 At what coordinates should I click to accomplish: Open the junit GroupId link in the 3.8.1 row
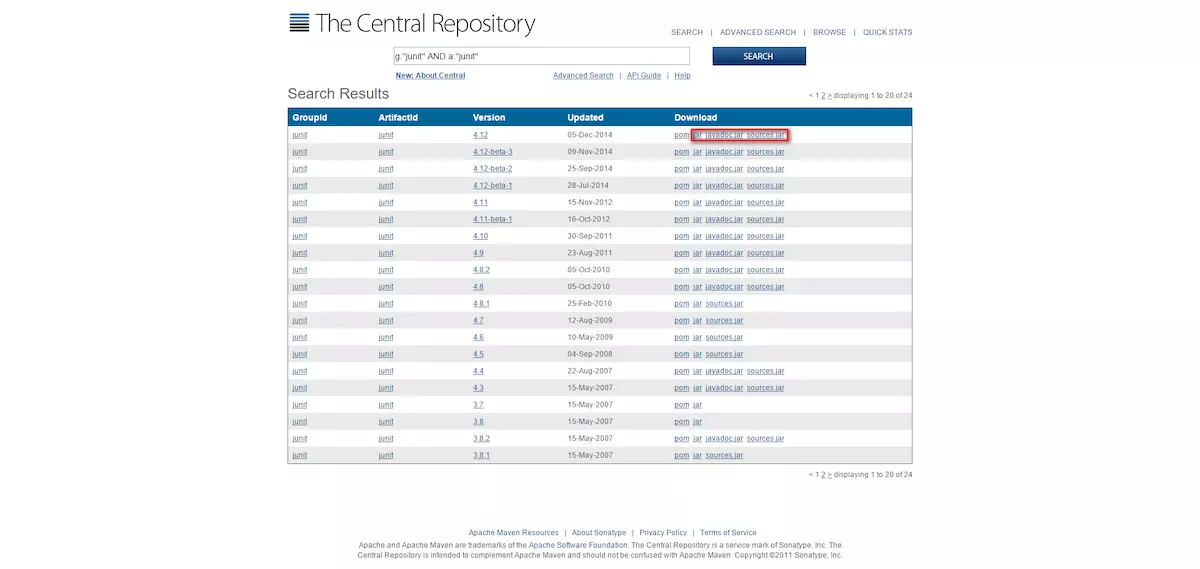point(300,455)
